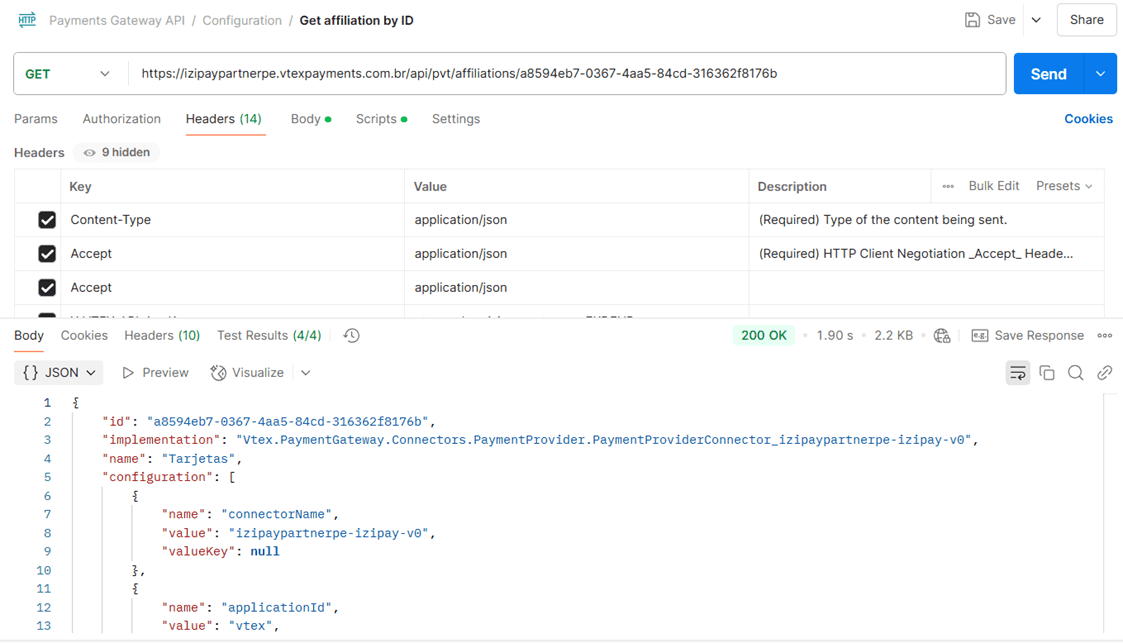Click the Share button
The height and width of the screenshot is (643, 1123).
(1086, 20)
